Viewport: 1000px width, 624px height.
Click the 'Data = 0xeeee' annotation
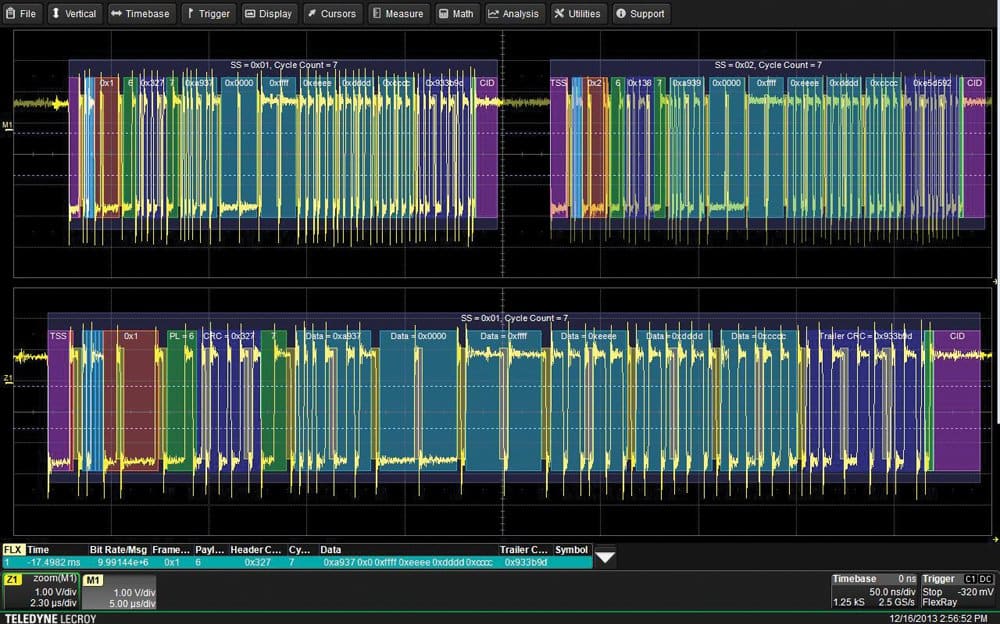point(589,336)
